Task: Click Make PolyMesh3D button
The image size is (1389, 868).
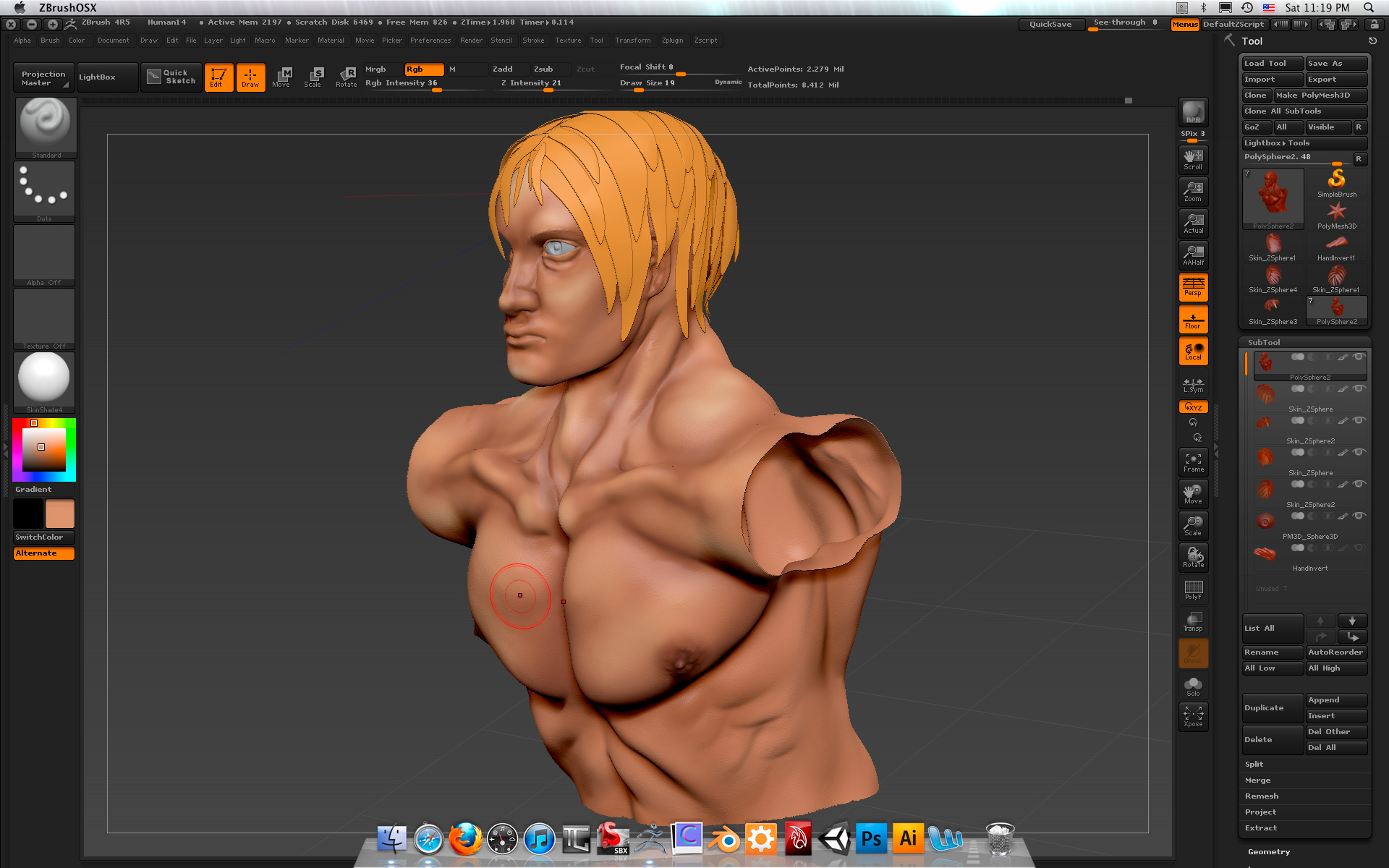Action: [1320, 95]
